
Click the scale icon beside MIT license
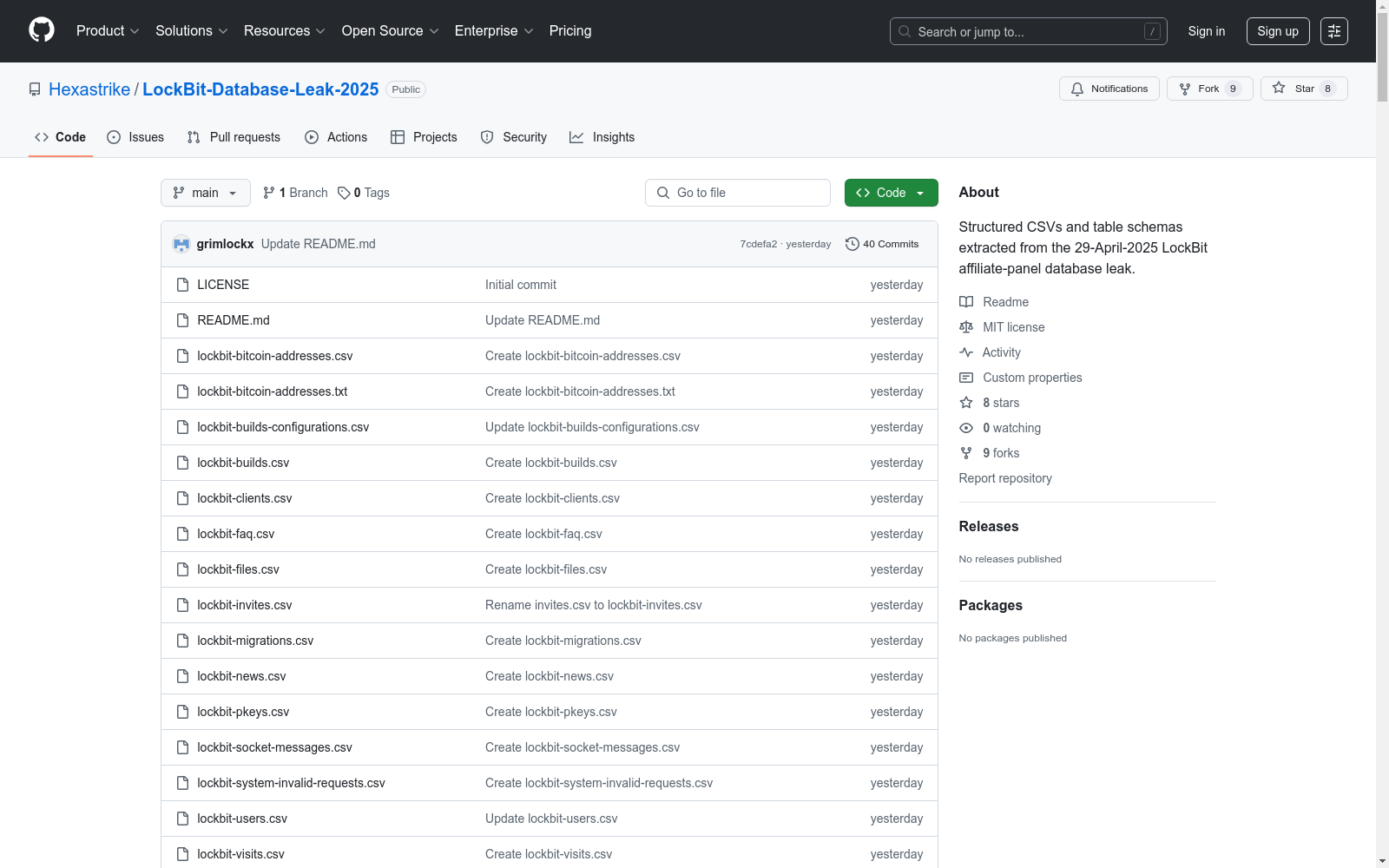[966, 327]
